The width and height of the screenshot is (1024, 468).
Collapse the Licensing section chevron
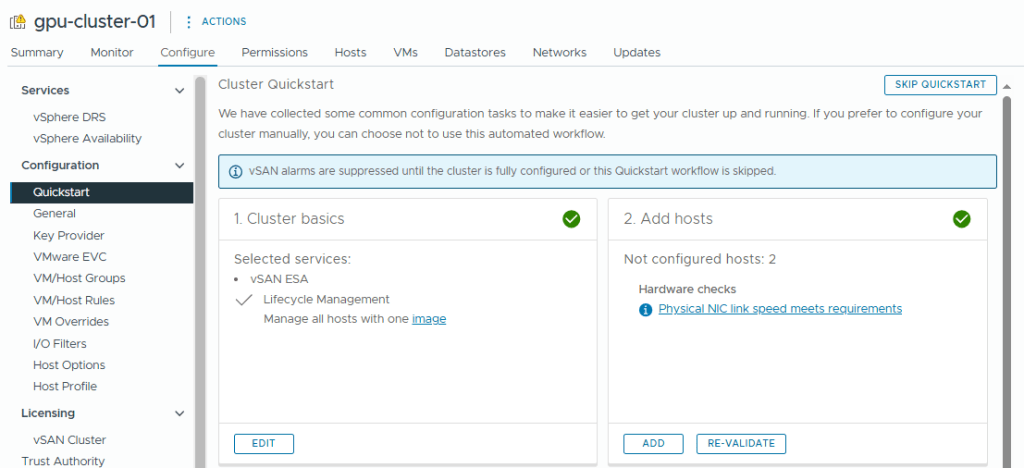pyautogui.click(x=180, y=413)
